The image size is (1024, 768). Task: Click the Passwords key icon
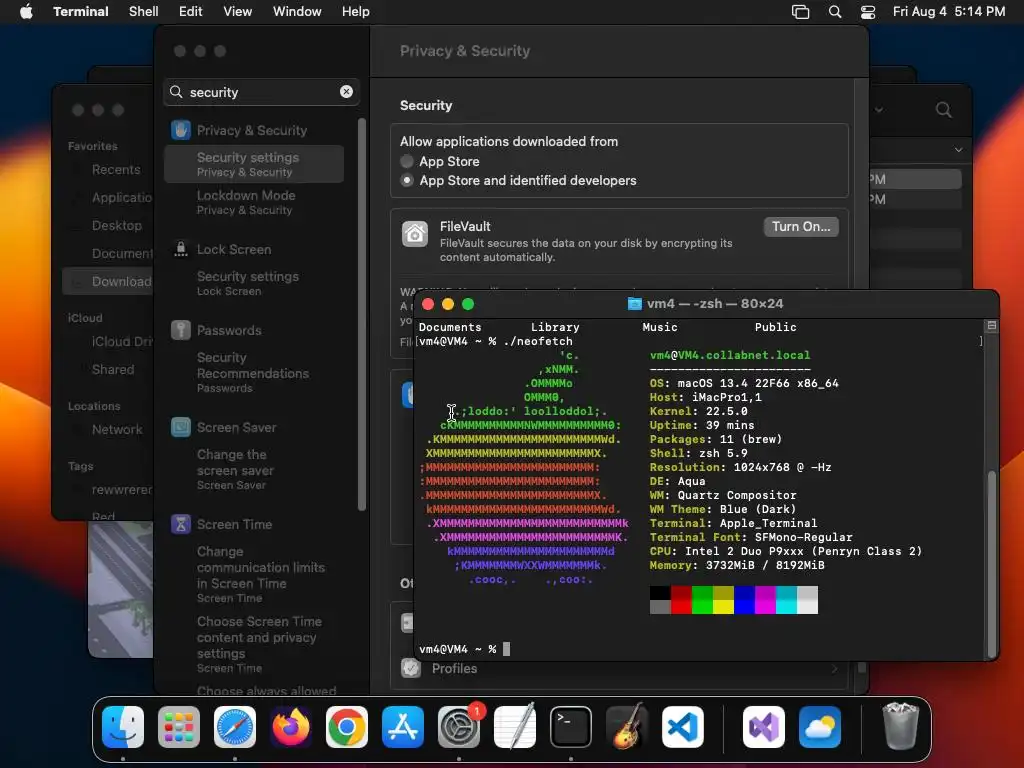[x=181, y=330]
